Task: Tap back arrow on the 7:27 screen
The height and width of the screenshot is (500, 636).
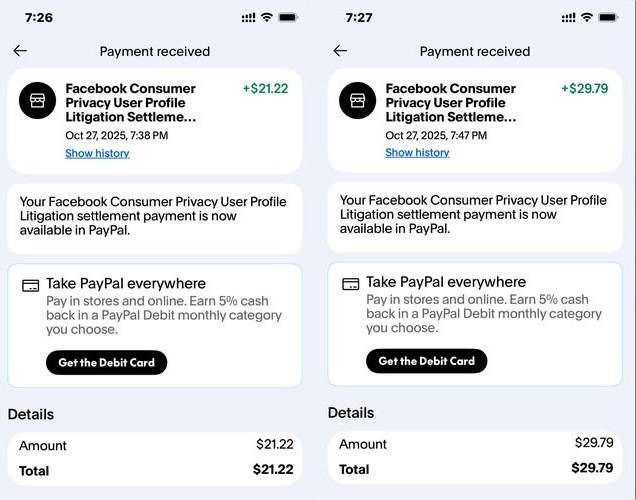Action: 340,51
